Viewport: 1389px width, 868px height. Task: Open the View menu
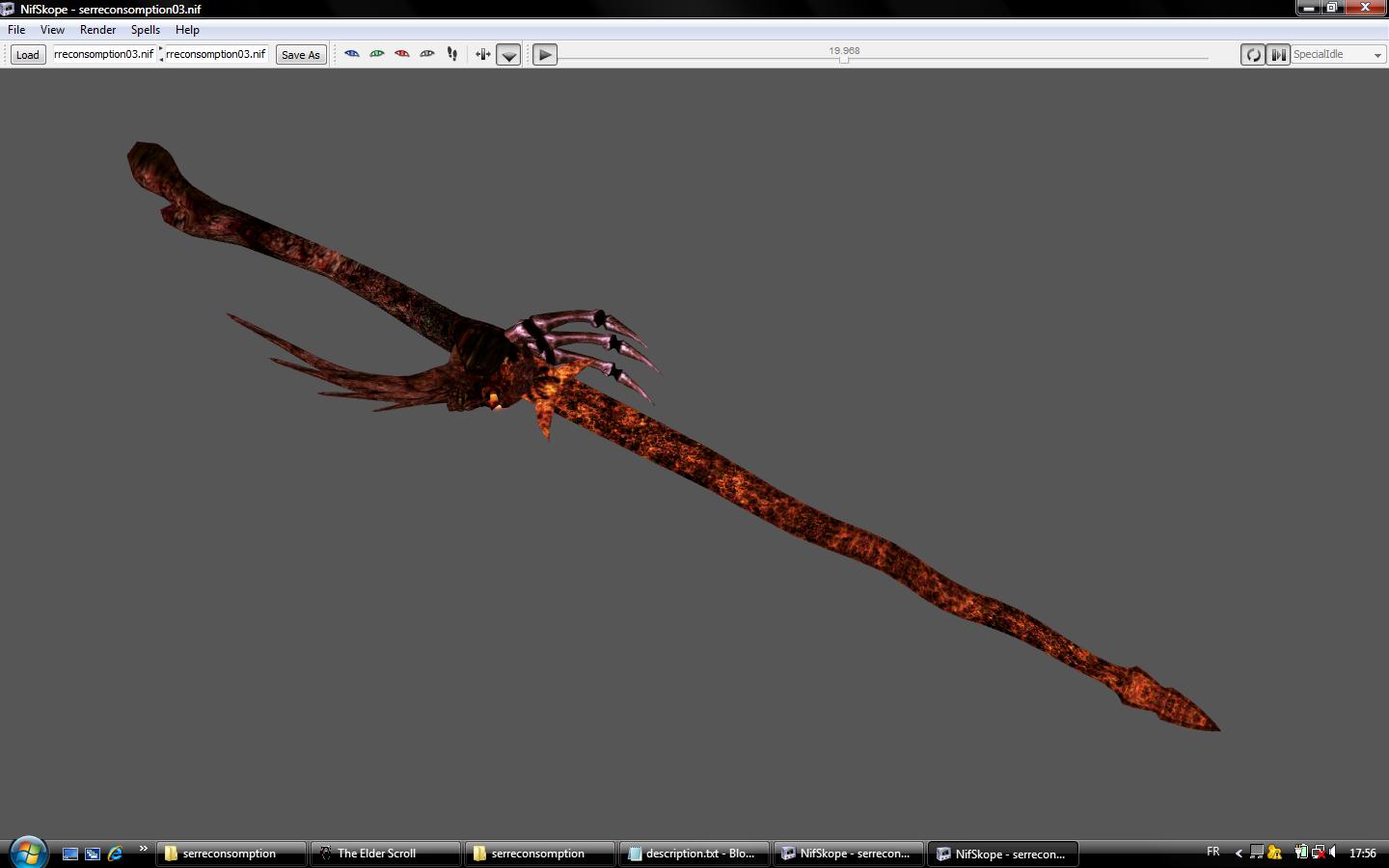(52, 30)
